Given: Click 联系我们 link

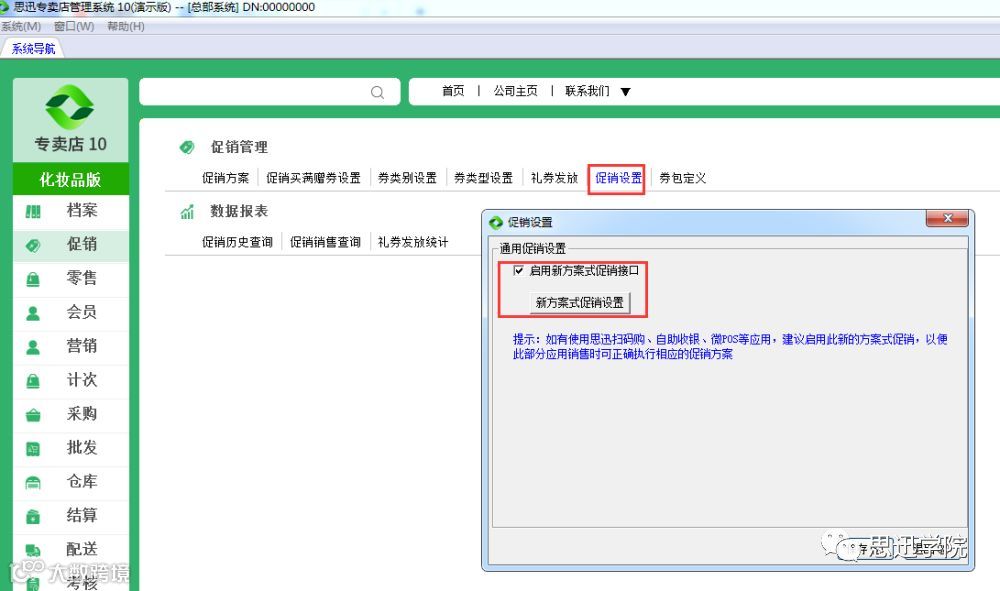Looking at the screenshot, I should point(587,91).
